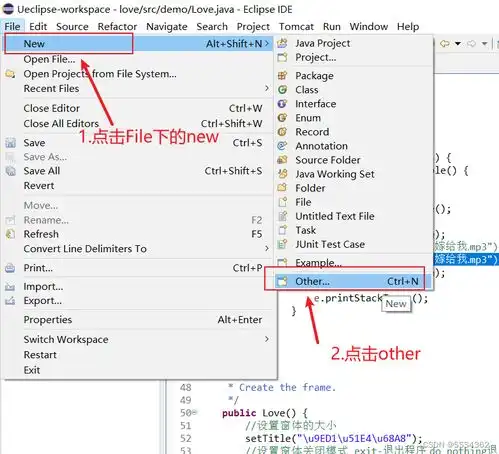The image size is (499, 454).
Task: Select Untitled Text File menu entry
Action: (x=353, y=216)
